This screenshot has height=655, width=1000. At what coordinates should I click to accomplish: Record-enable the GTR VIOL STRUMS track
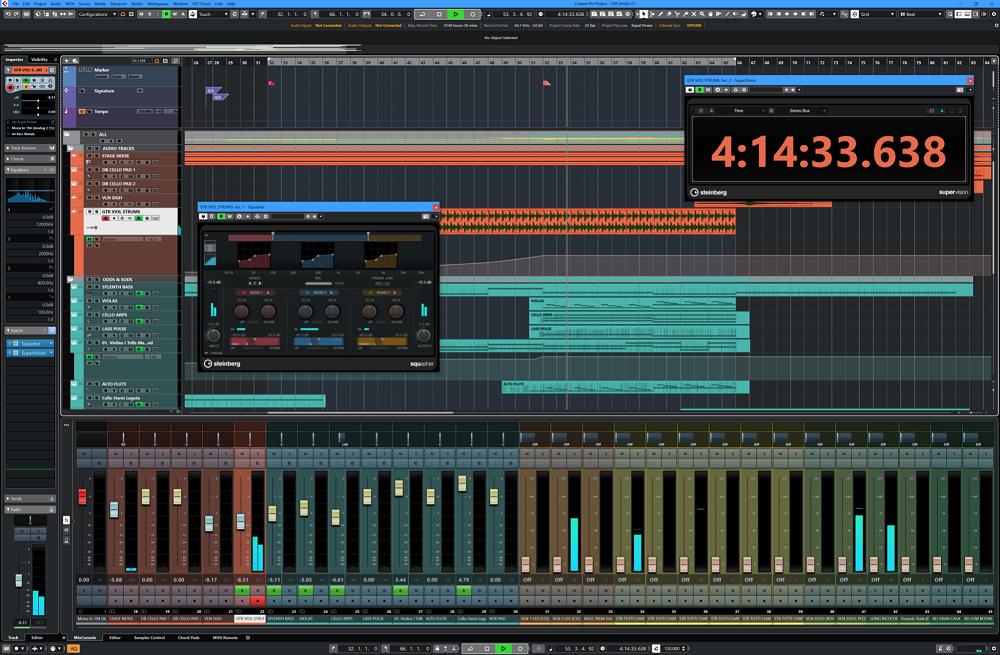104,218
